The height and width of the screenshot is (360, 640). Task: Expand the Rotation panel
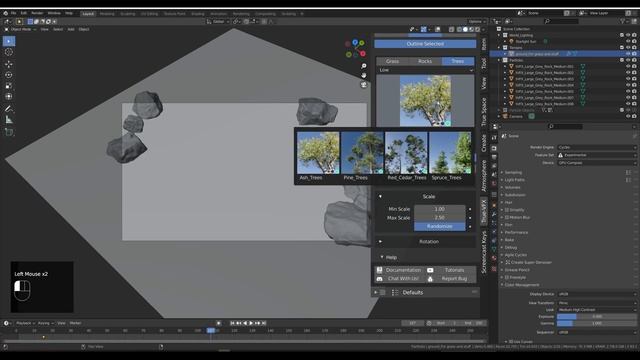(x=380, y=242)
